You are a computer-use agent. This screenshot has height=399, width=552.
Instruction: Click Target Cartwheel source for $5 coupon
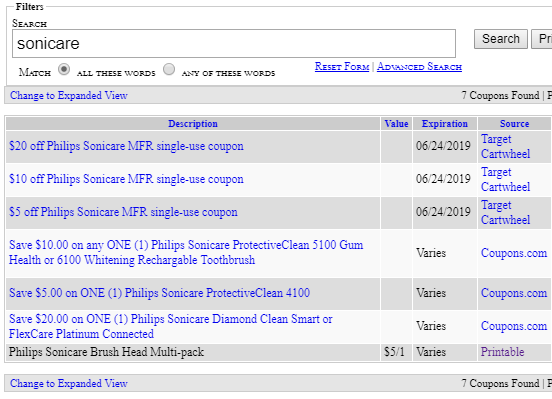[x=506, y=213]
